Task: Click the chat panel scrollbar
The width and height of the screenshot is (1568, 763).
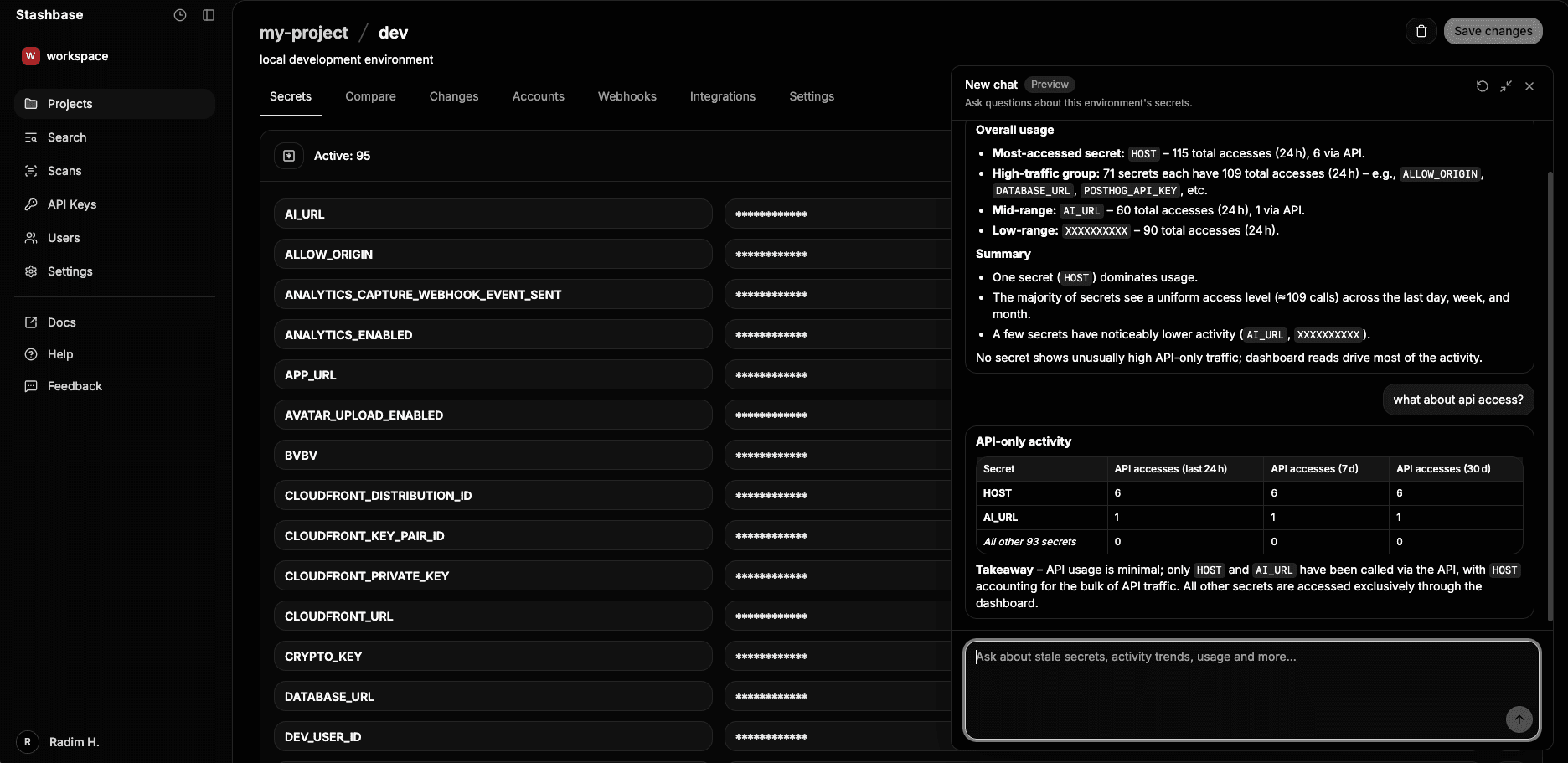Action: [1550, 395]
